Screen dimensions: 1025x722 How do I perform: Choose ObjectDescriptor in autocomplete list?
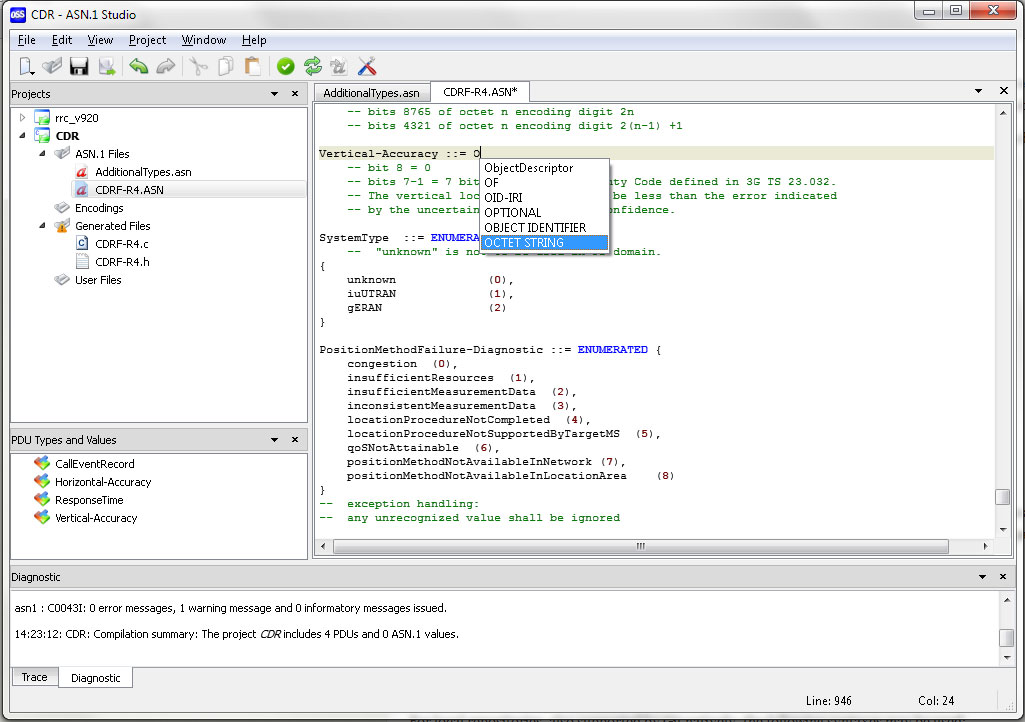[545, 168]
